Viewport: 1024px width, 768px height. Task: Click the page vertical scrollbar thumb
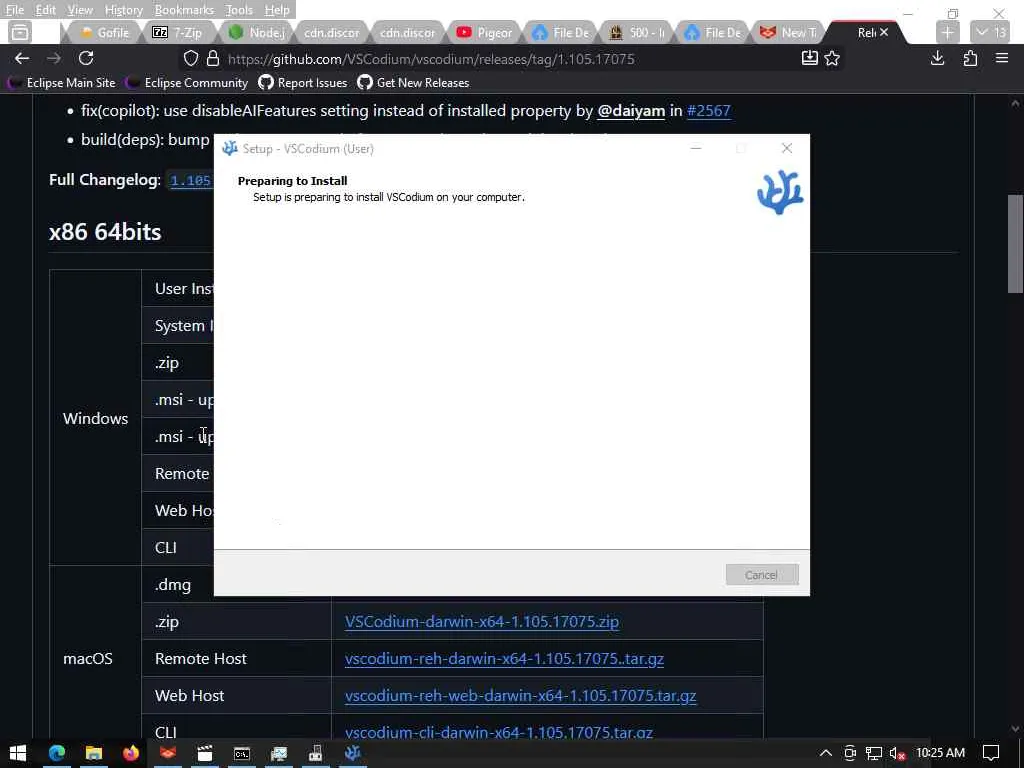click(x=1015, y=244)
